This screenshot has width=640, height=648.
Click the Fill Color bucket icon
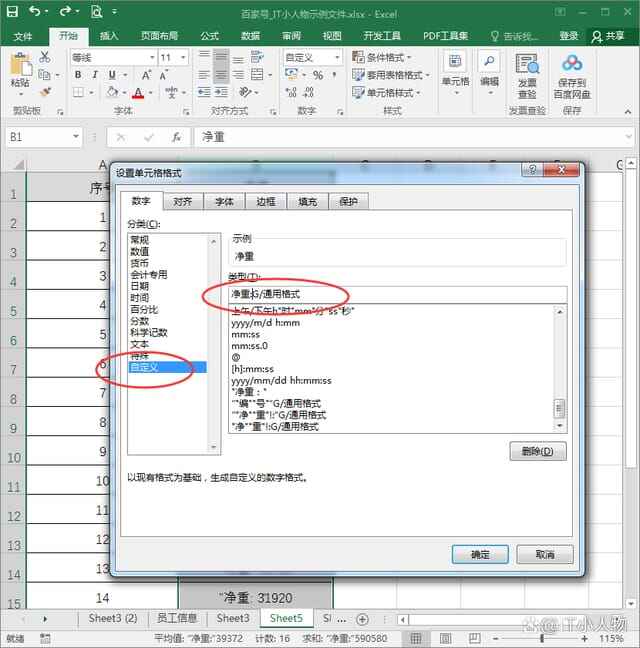112,92
